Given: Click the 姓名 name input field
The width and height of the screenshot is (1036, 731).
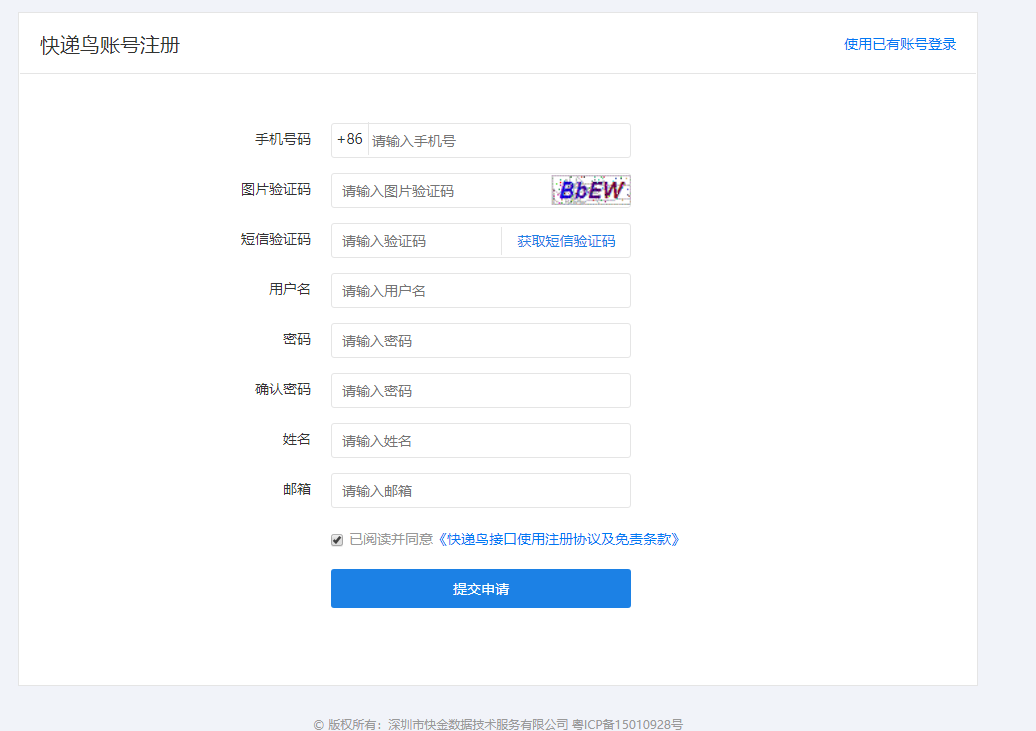Looking at the screenshot, I should point(481,441).
